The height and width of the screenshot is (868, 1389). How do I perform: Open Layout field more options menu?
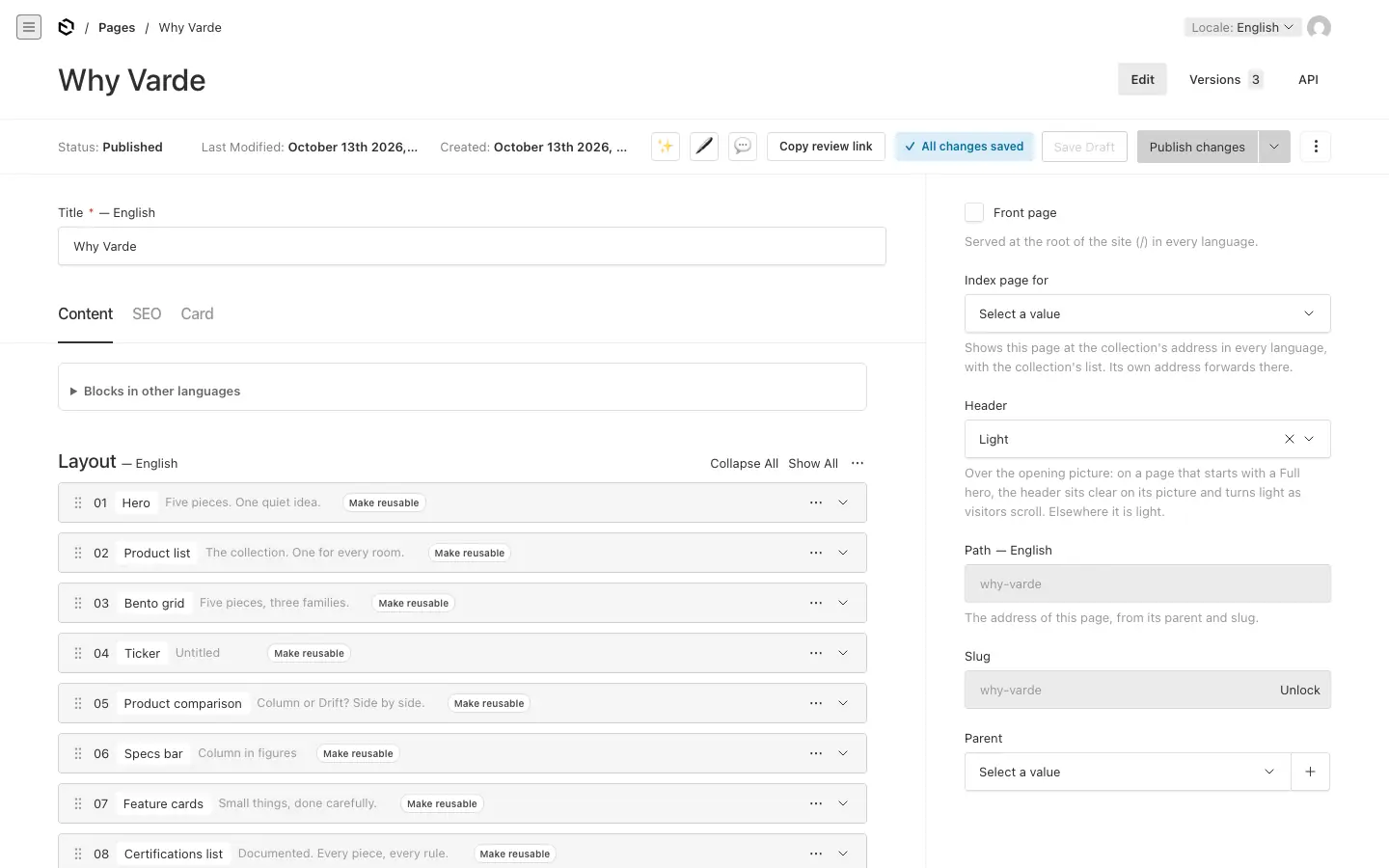coord(858,463)
